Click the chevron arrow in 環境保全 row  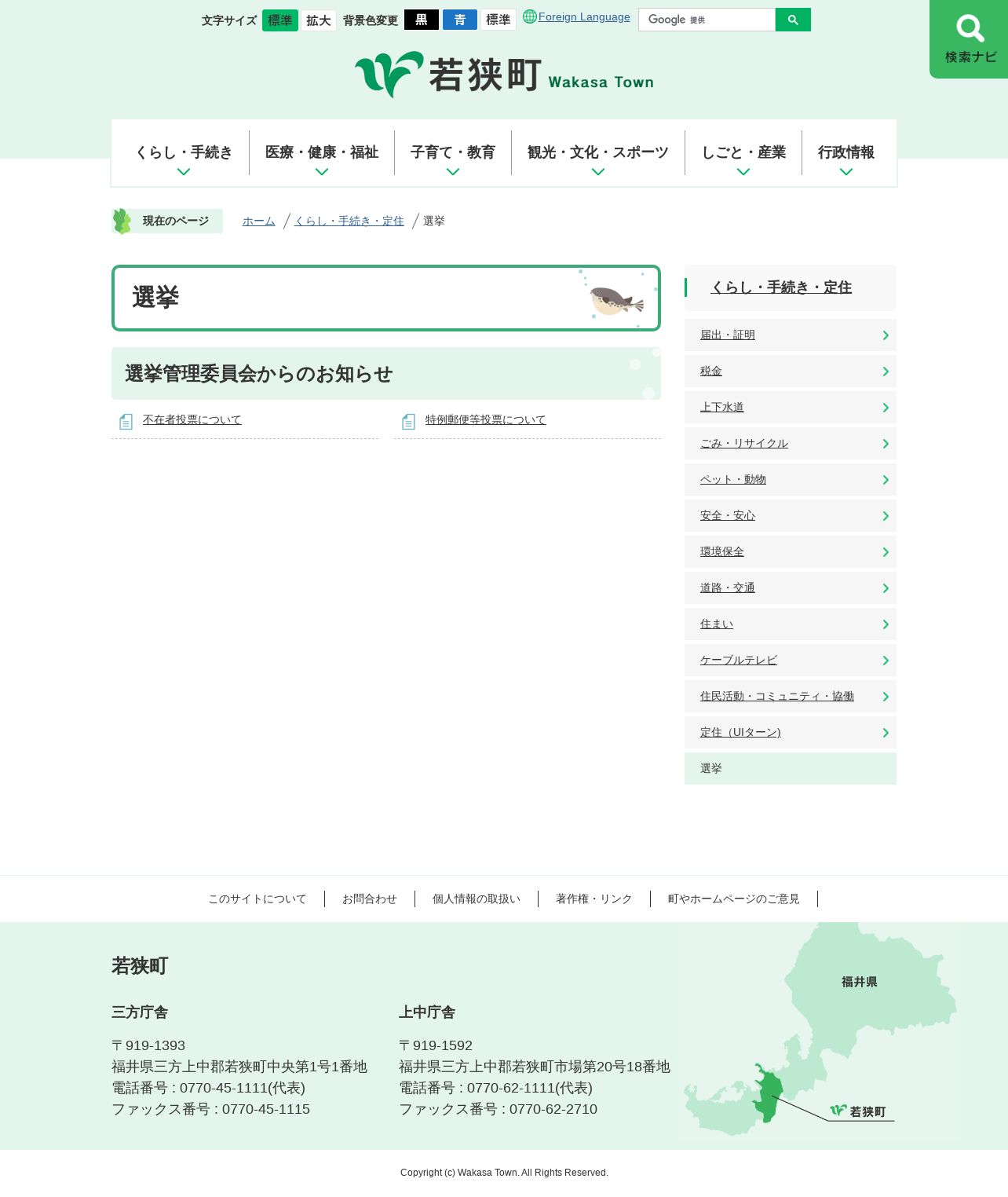[886, 552]
